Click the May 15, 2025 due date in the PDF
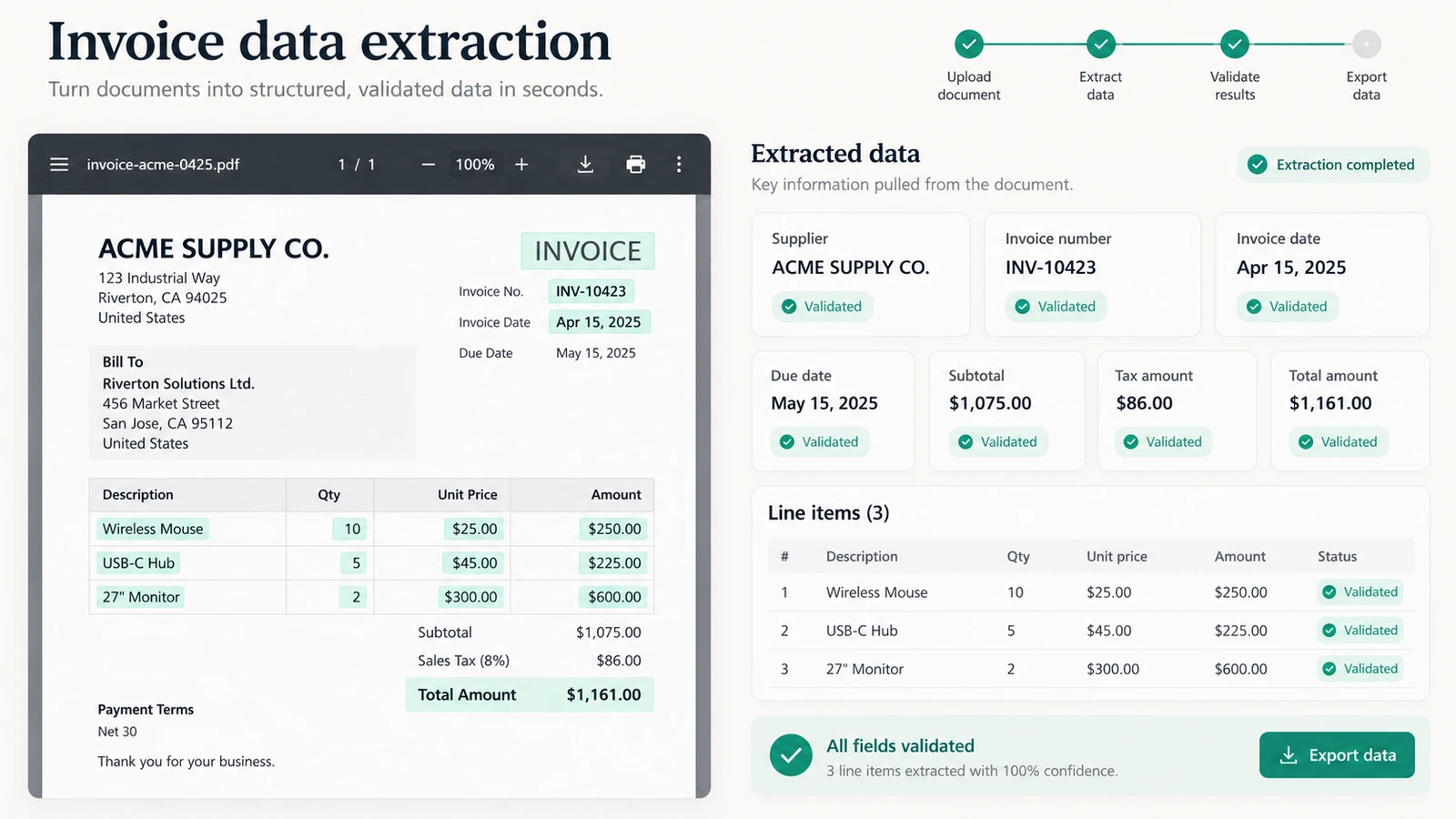This screenshot has width=1456, height=819. [x=596, y=353]
